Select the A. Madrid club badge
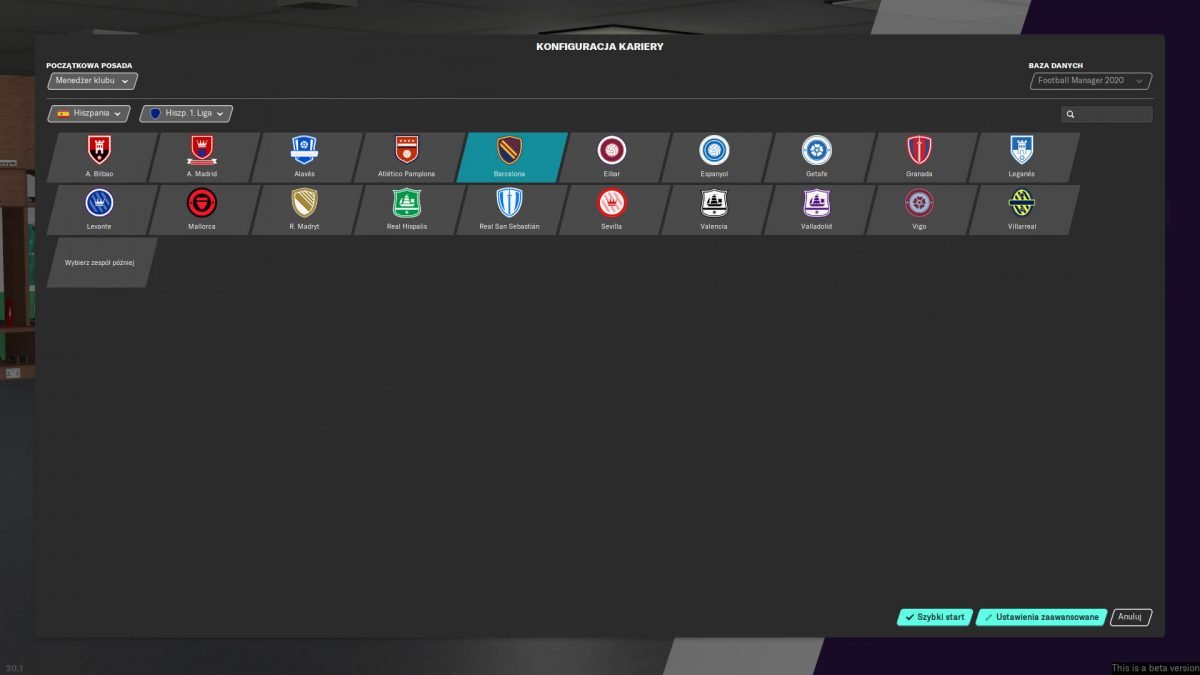This screenshot has height=675, width=1200. click(x=202, y=150)
